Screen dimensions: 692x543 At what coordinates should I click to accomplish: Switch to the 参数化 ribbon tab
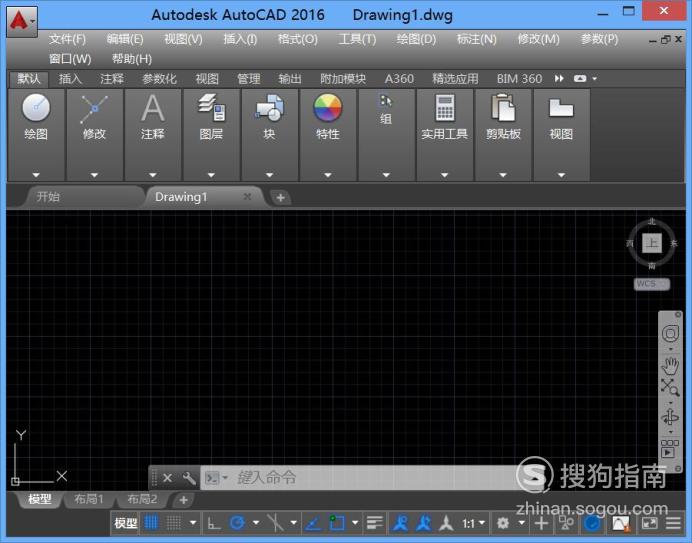click(159, 79)
